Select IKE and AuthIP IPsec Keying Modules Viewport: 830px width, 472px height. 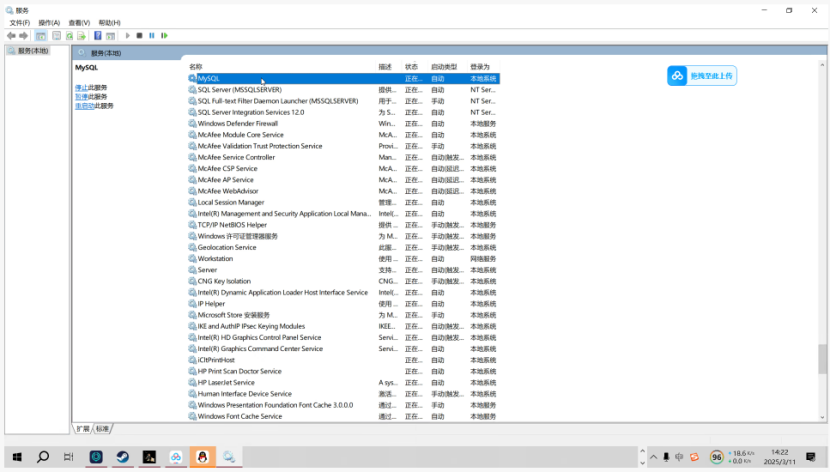coord(344,326)
